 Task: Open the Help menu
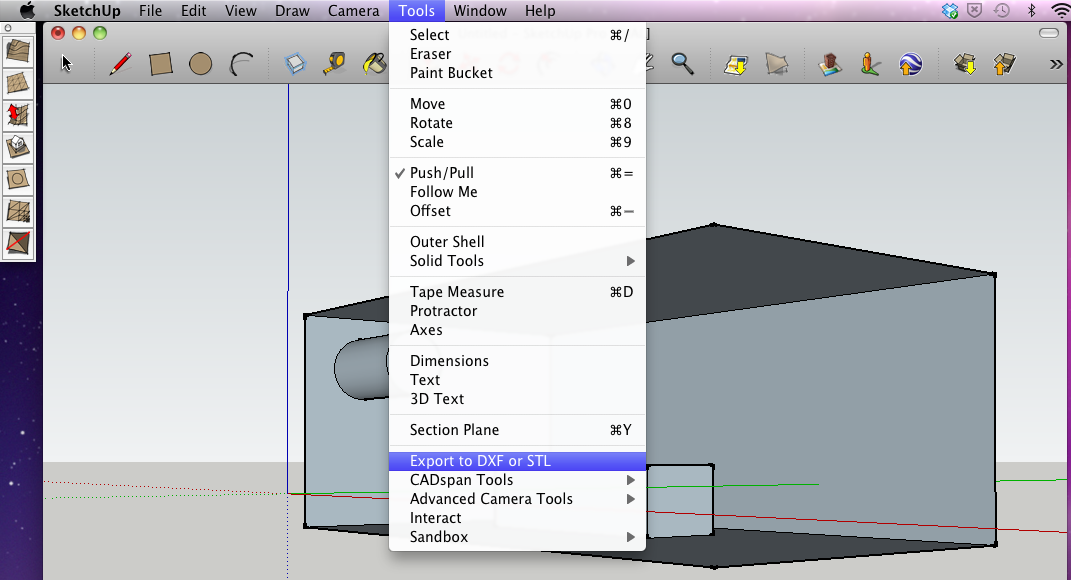point(540,11)
